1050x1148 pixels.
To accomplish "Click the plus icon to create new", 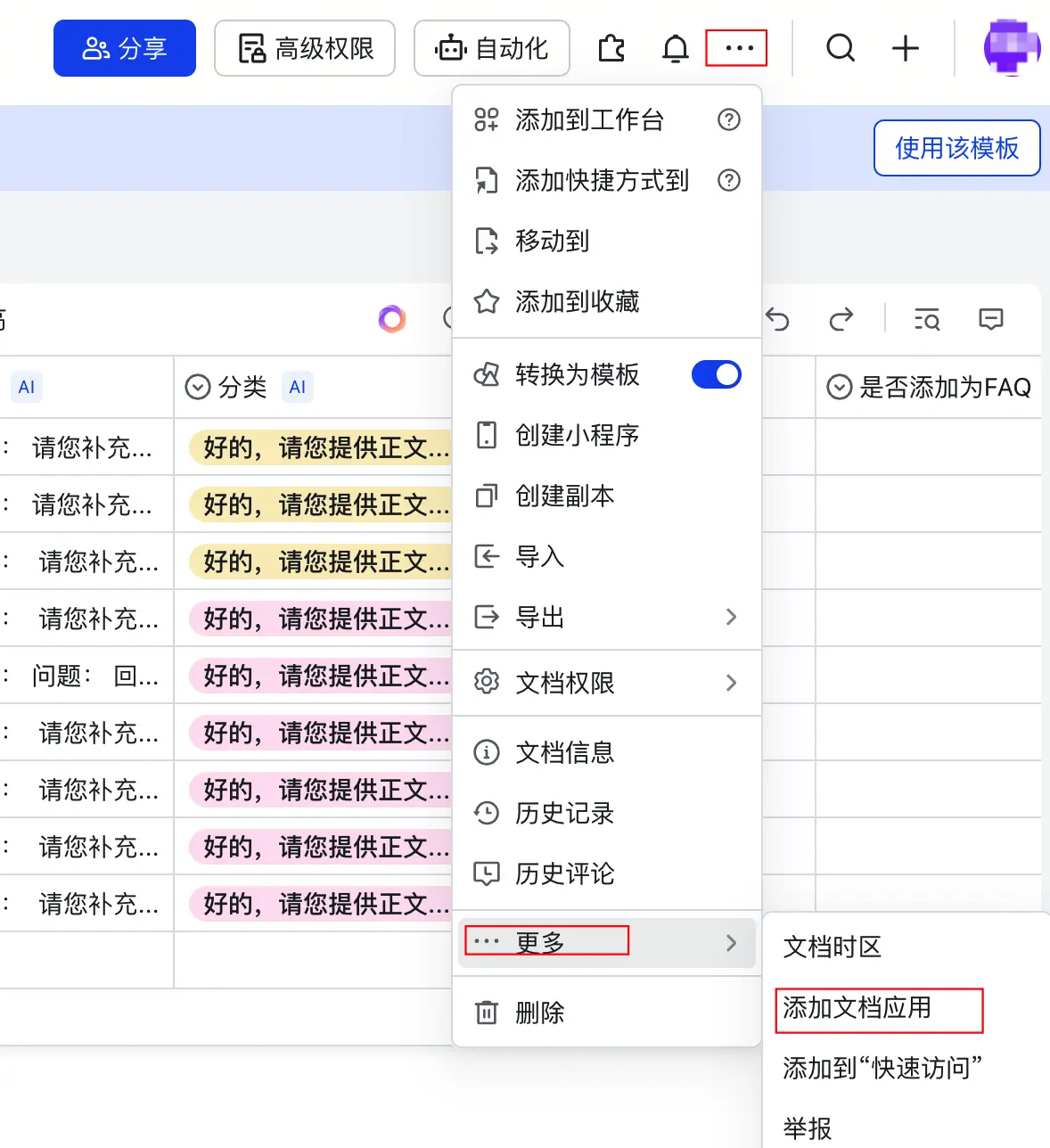I will tap(906, 48).
